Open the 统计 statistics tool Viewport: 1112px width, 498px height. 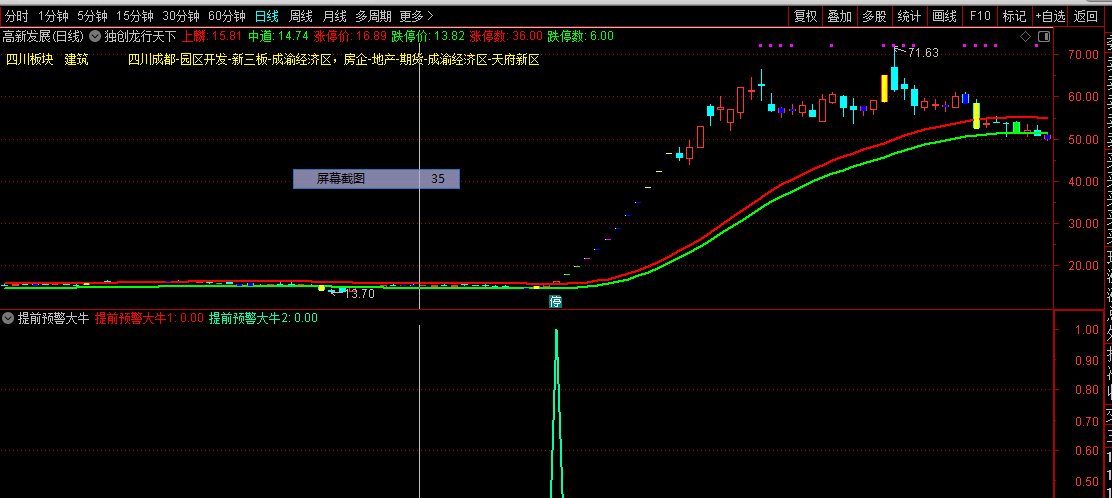click(909, 16)
